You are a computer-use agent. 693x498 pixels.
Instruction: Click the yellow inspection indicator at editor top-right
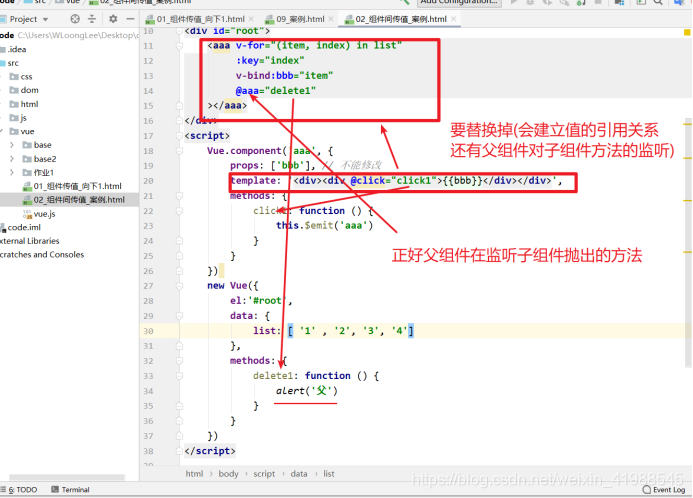click(x=687, y=32)
